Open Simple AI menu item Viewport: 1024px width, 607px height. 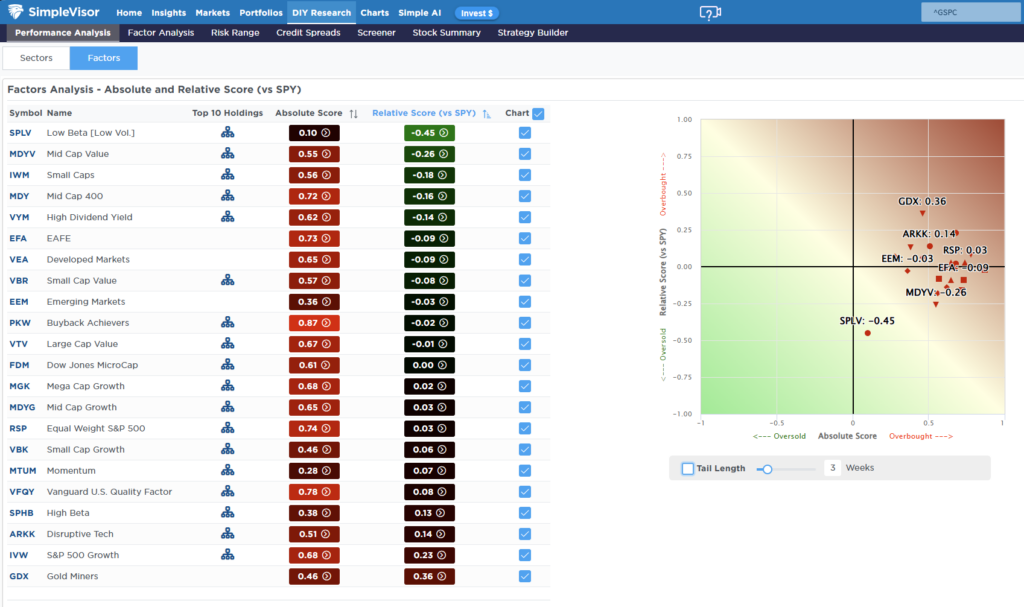(x=419, y=12)
